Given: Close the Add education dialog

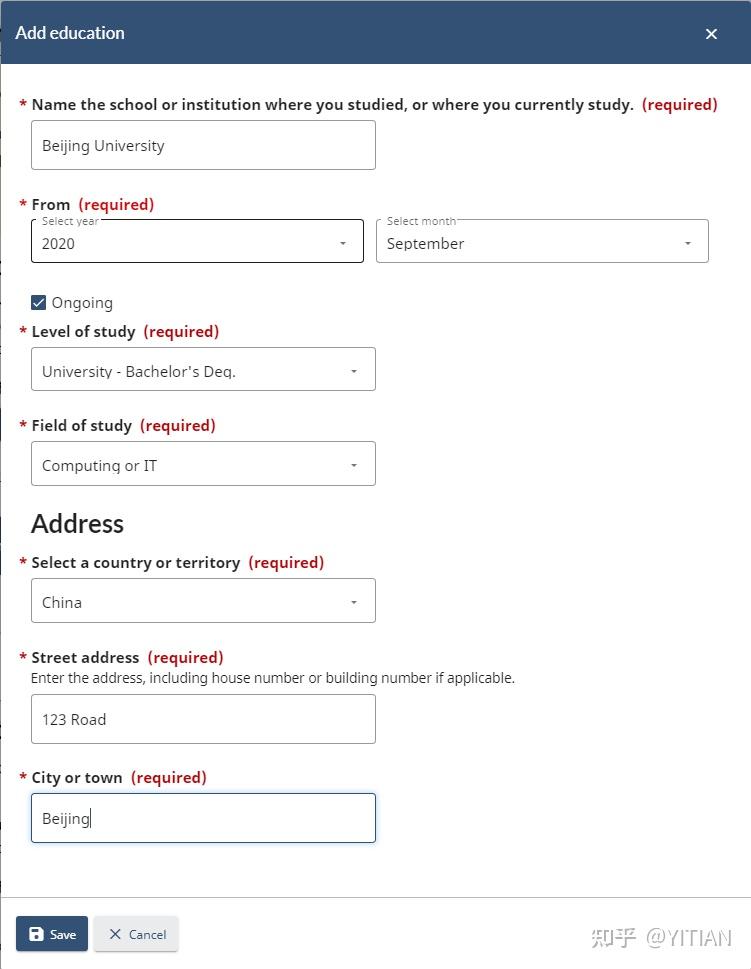Looking at the screenshot, I should point(711,34).
